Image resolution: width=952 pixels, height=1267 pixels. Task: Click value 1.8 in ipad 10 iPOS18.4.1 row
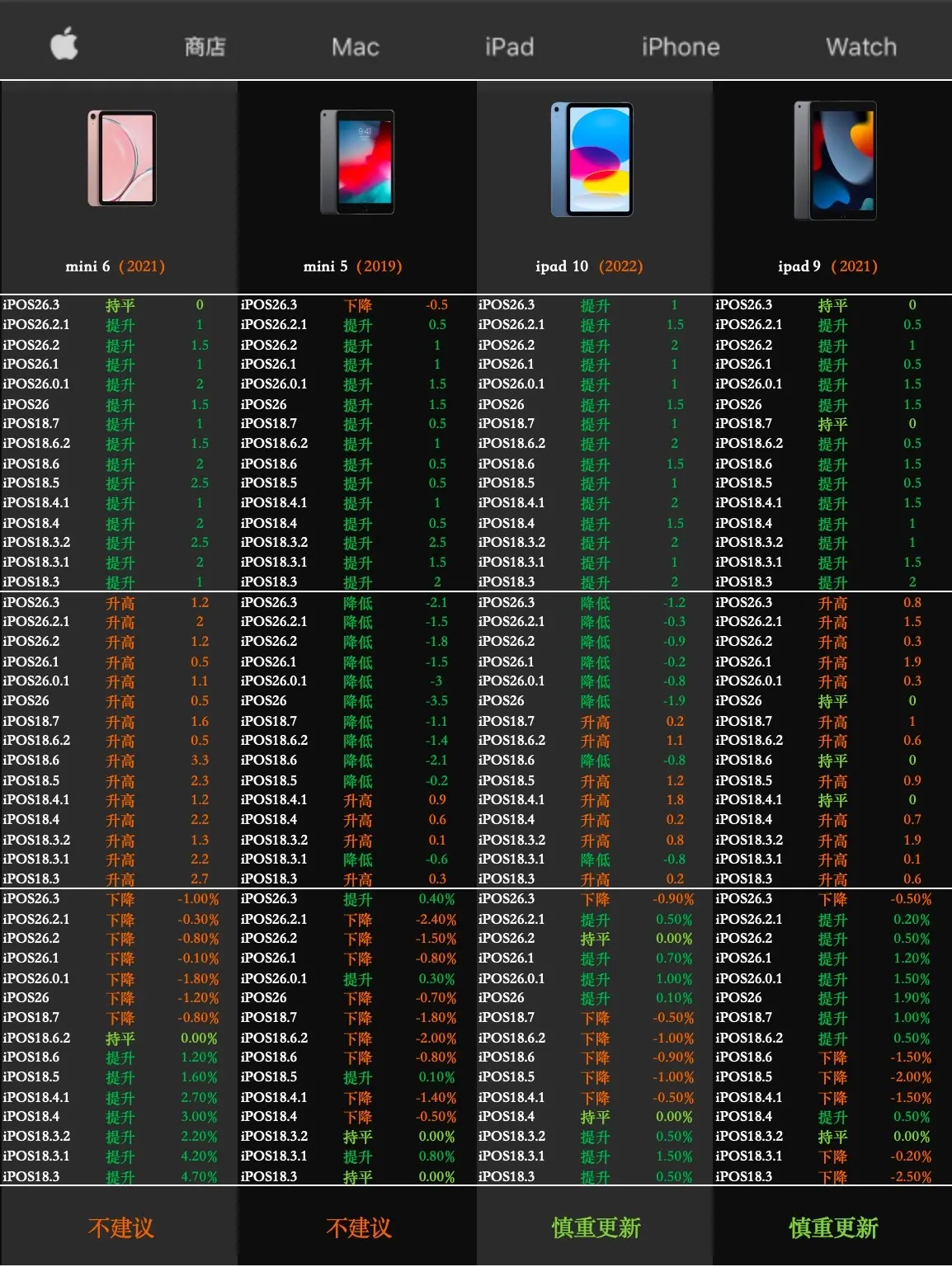pyautogui.click(x=675, y=800)
